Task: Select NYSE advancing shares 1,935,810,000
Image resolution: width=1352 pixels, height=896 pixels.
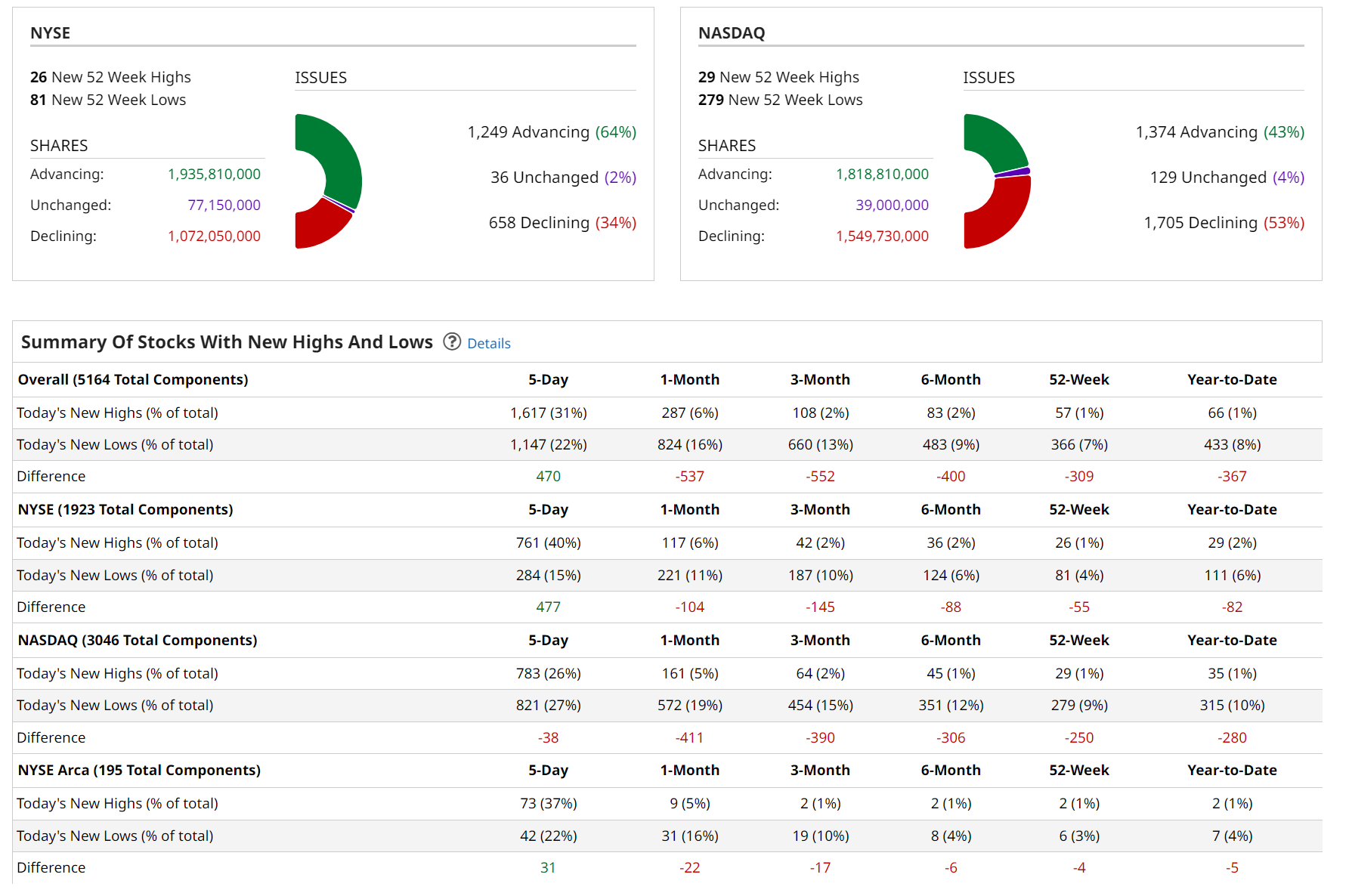Action: (214, 175)
